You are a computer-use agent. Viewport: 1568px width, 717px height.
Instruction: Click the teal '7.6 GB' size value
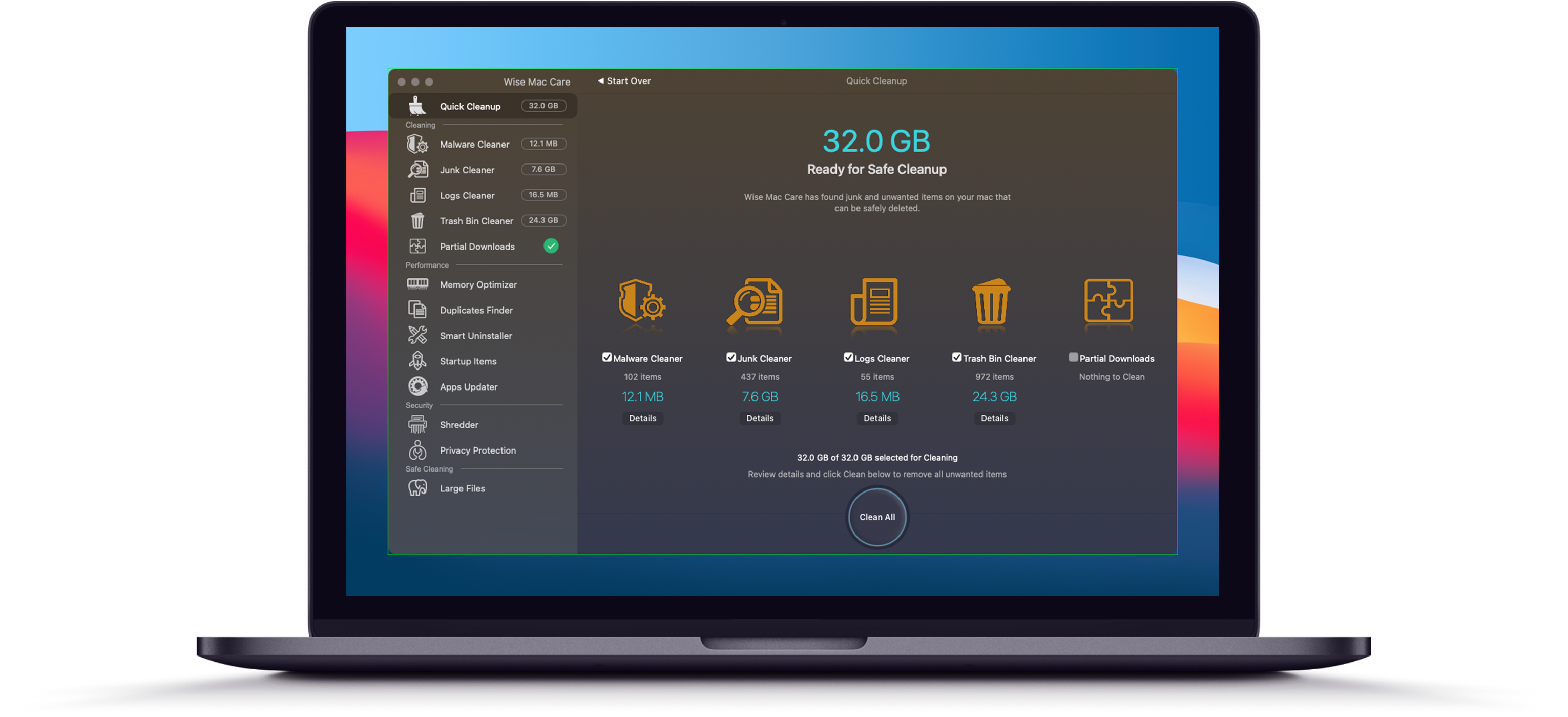click(x=760, y=397)
